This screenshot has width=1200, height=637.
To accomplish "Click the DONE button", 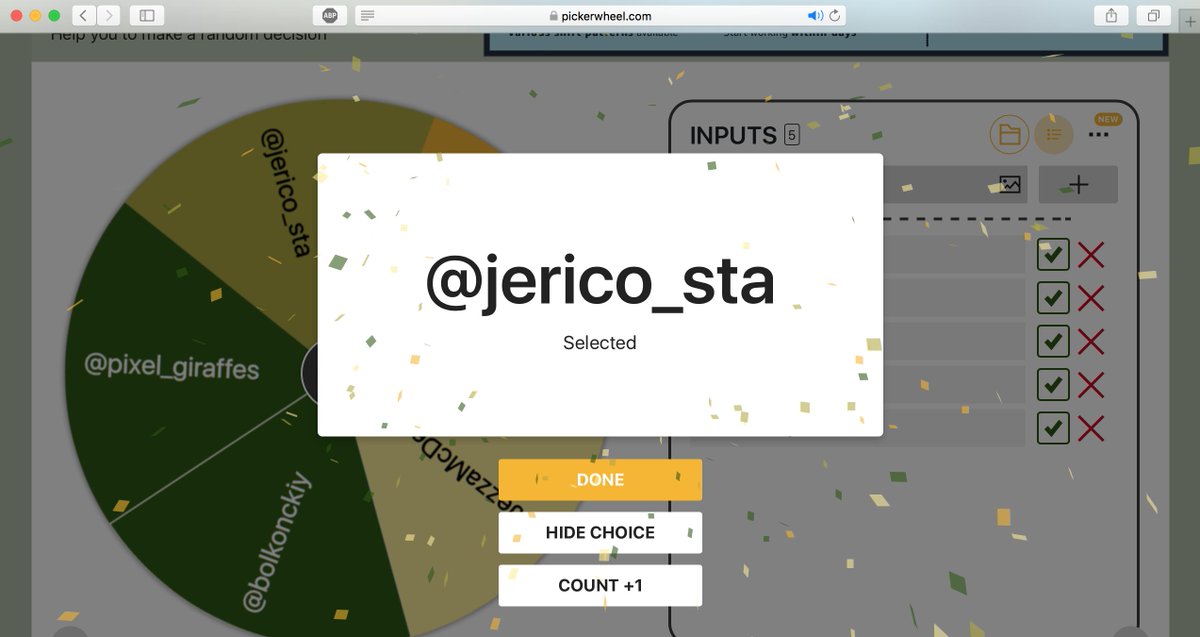I will pos(600,480).
